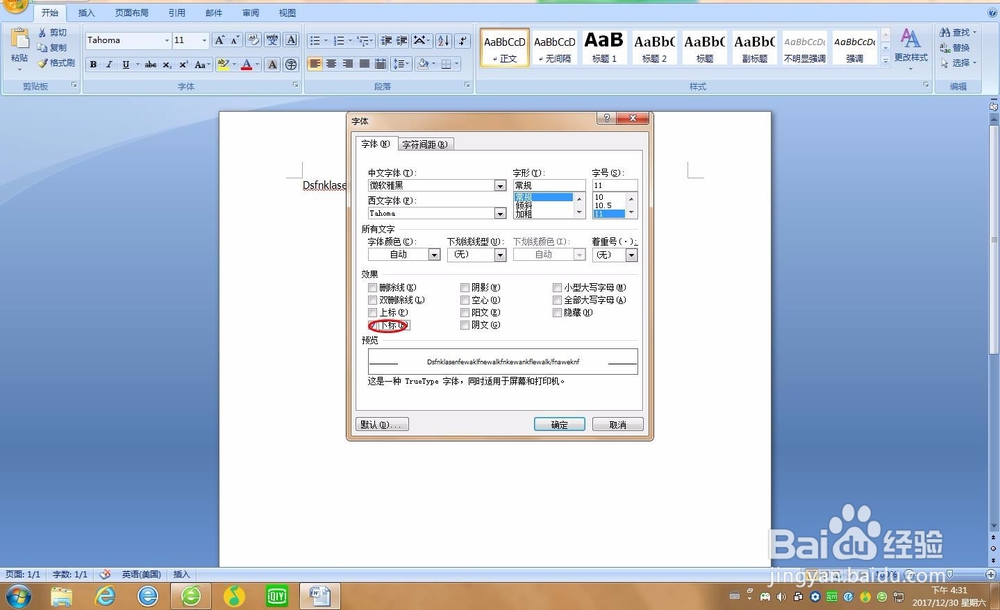Screen dimensions: 1000x610
Task: Click the Format Painter icon
Action: 42,63
